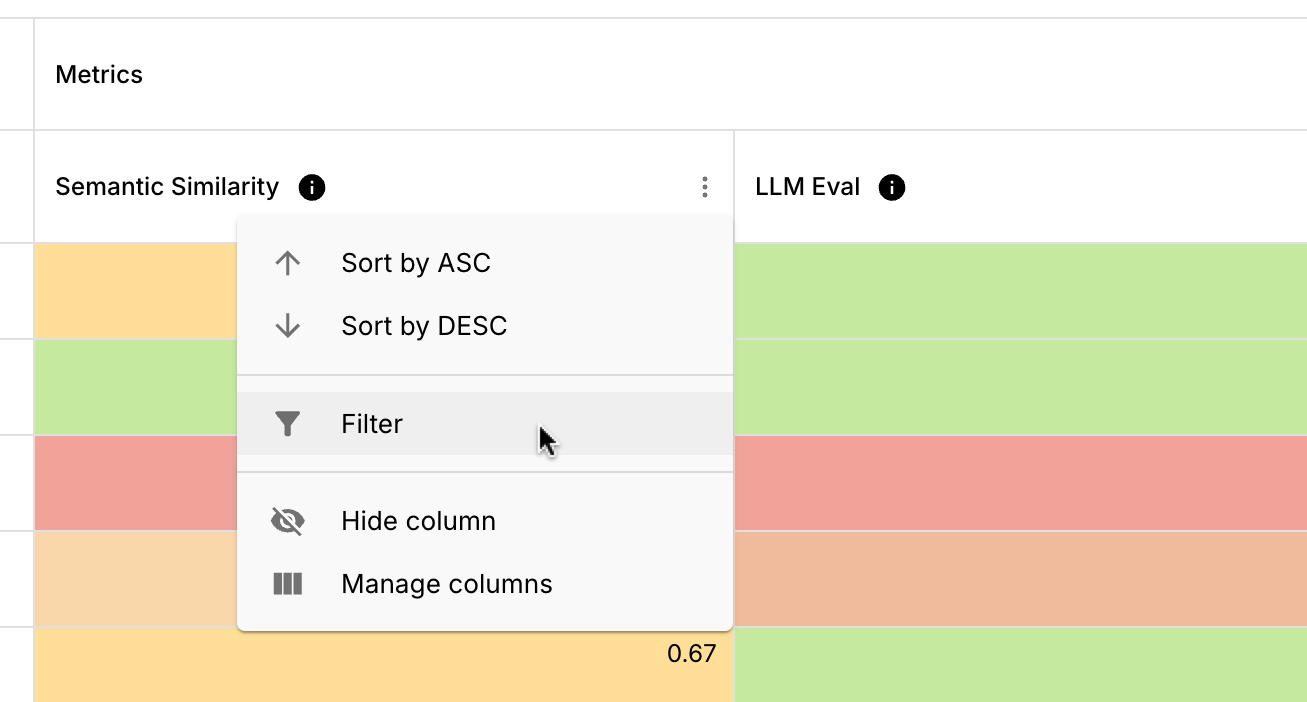Click the info icon beside Semantic Similarity
The image size is (1307, 702).
click(x=312, y=187)
